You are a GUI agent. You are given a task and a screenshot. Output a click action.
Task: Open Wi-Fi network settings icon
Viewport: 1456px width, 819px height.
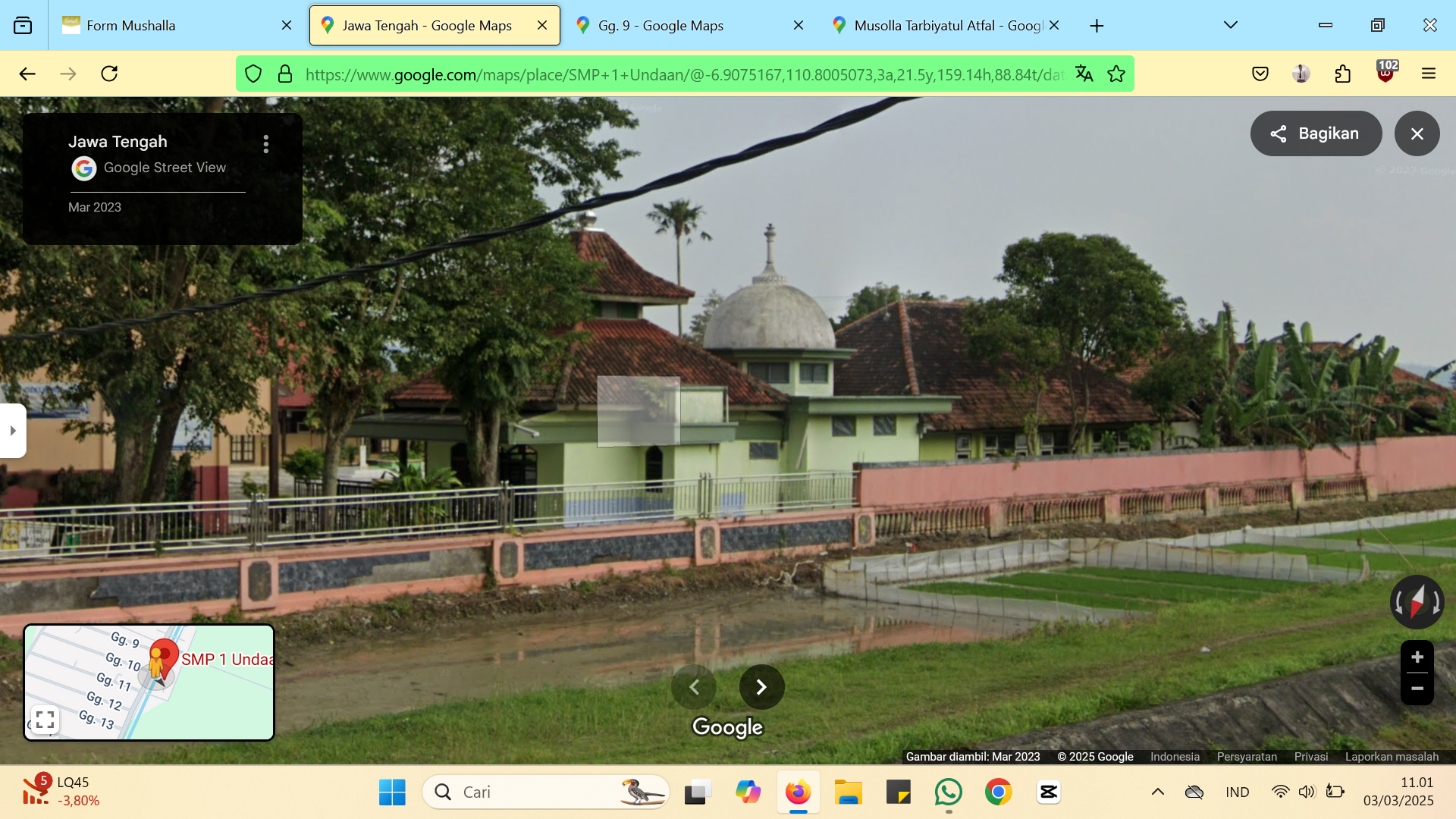(x=1280, y=792)
